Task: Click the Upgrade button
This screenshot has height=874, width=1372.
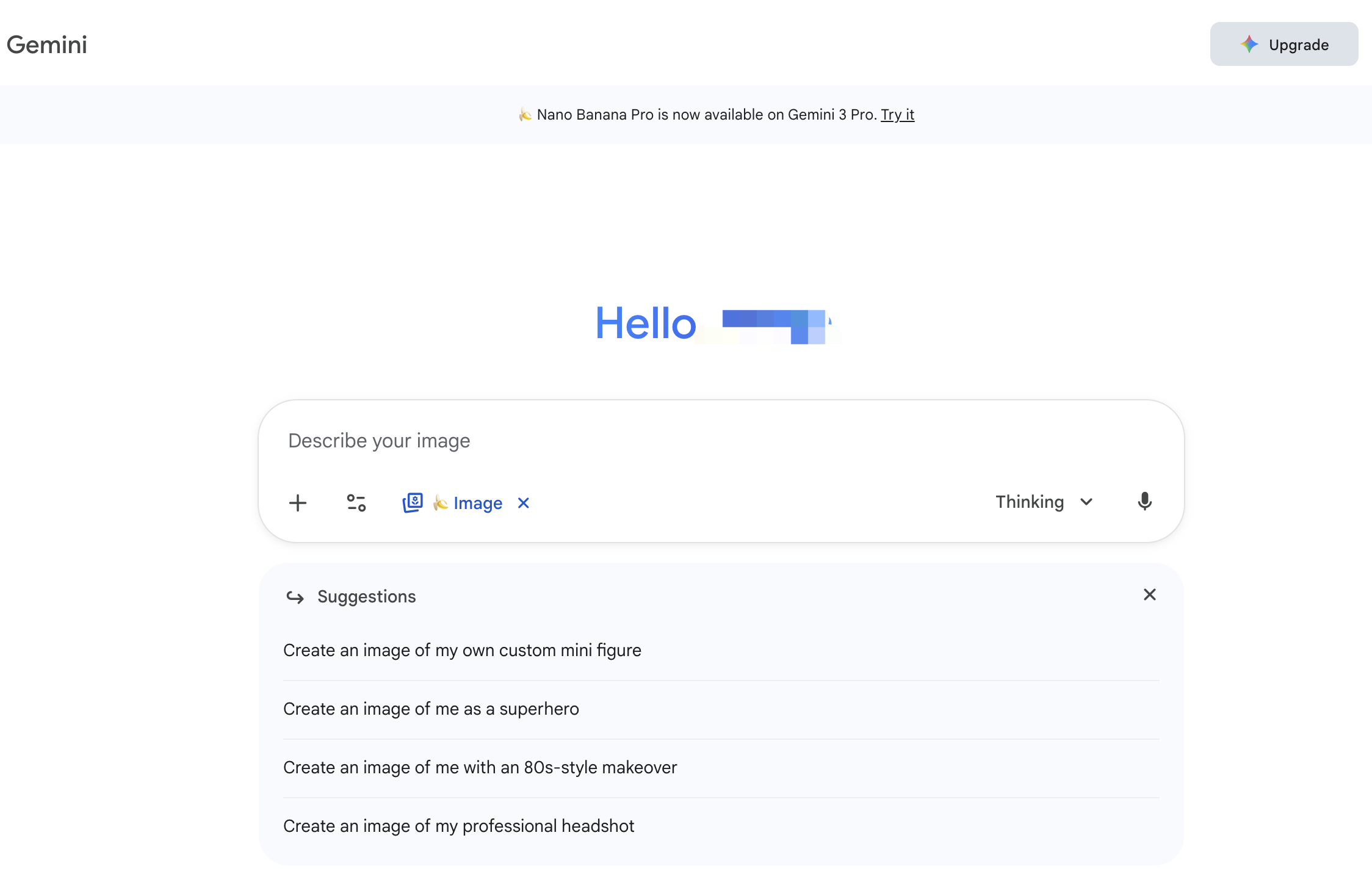Action: tap(1284, 44)
